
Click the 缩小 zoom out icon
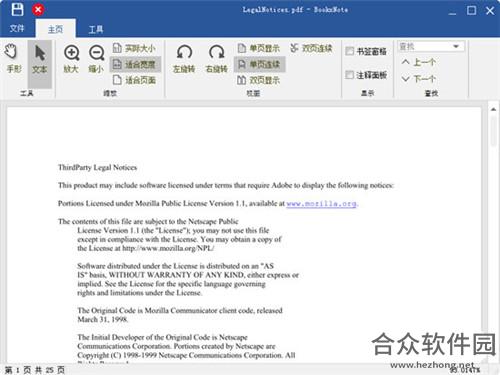pos(97,59)
